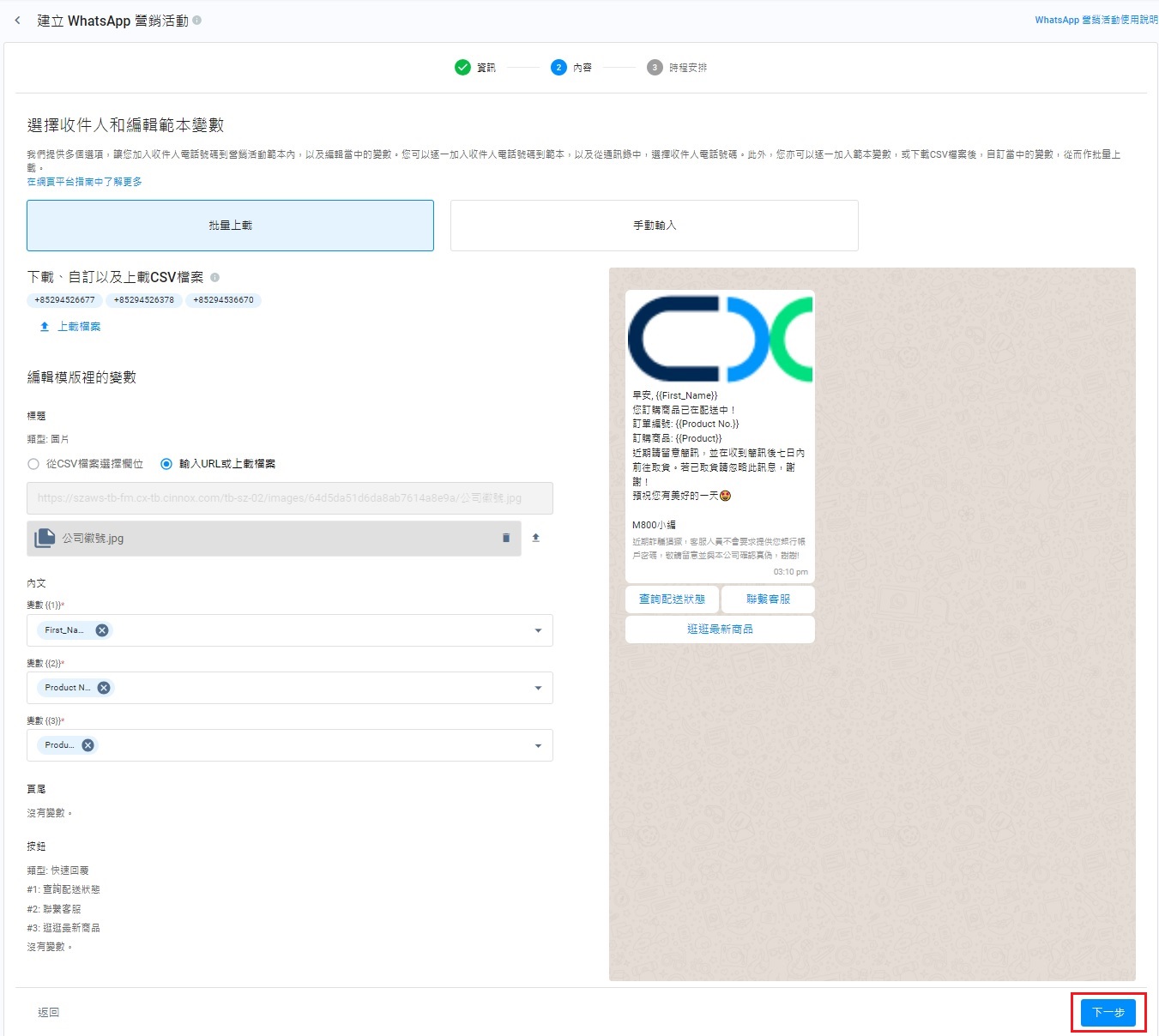Click the 時程安排 step label
The width and height of the screenshot is (1159, 1036).
point(688,68)
